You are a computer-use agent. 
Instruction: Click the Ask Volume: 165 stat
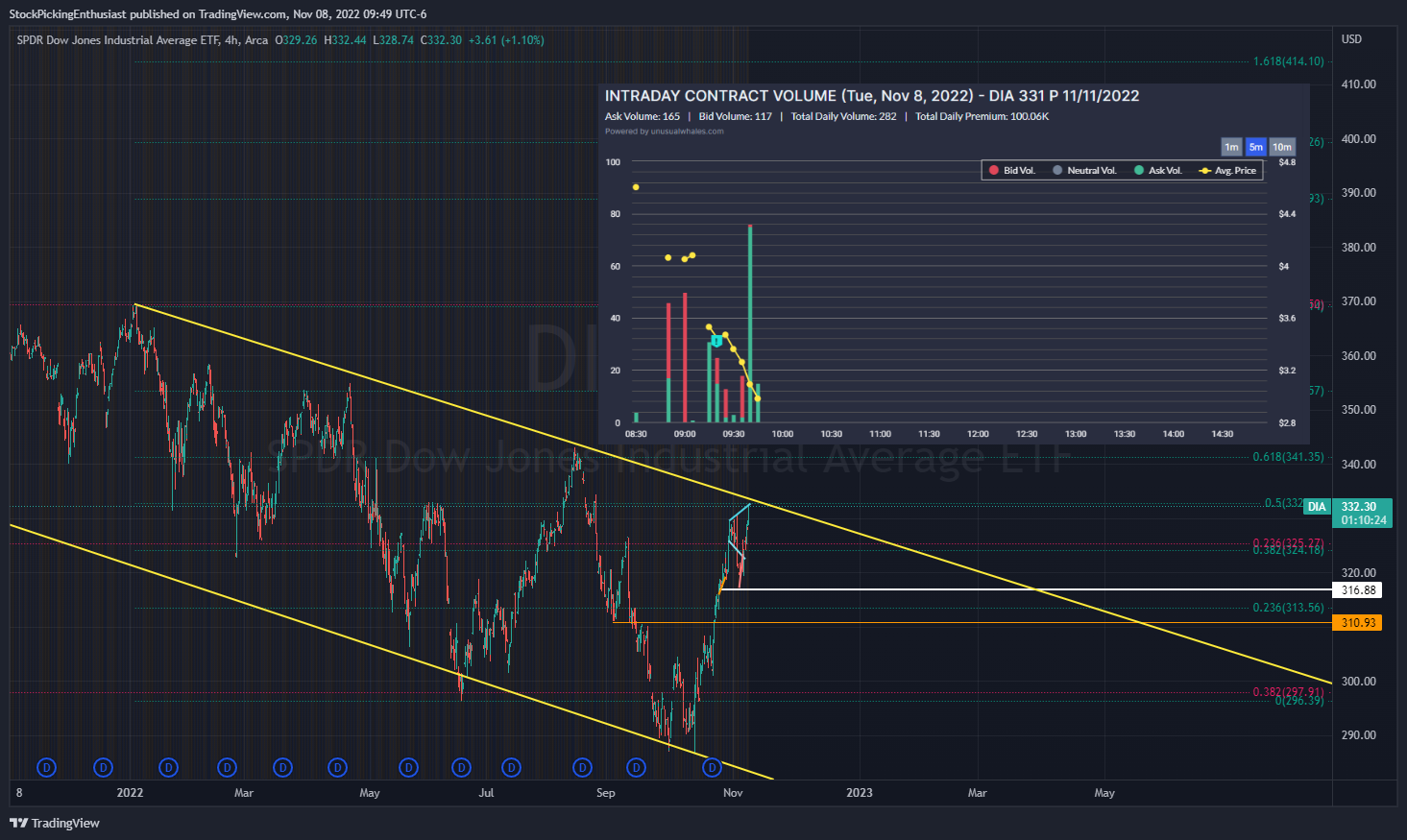(643, 116)
